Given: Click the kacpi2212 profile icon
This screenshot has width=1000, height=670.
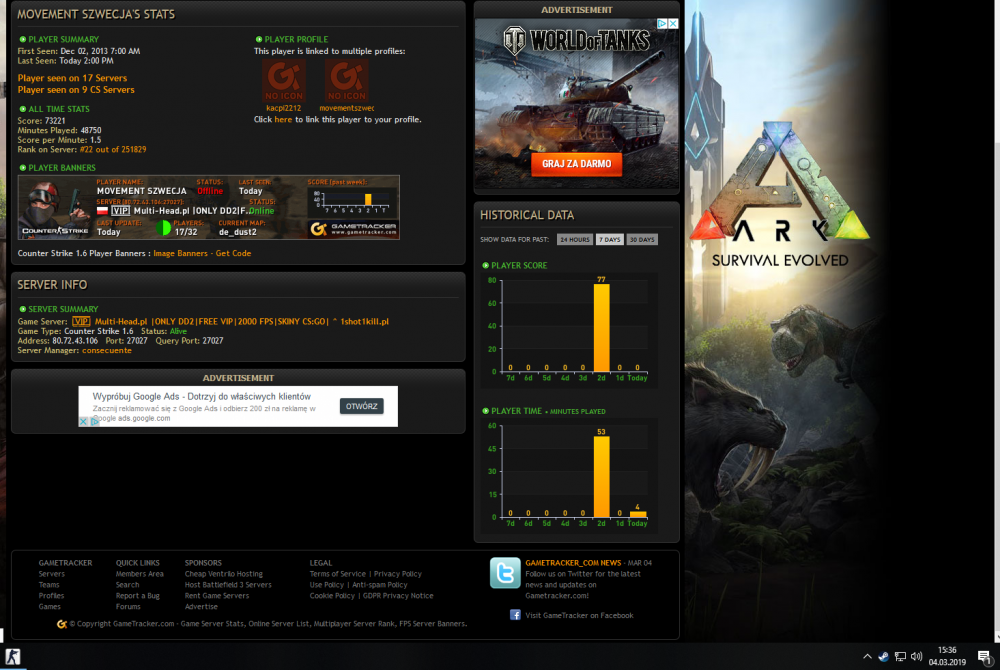Looking at the screenshot, I should [x=283, y=80].
